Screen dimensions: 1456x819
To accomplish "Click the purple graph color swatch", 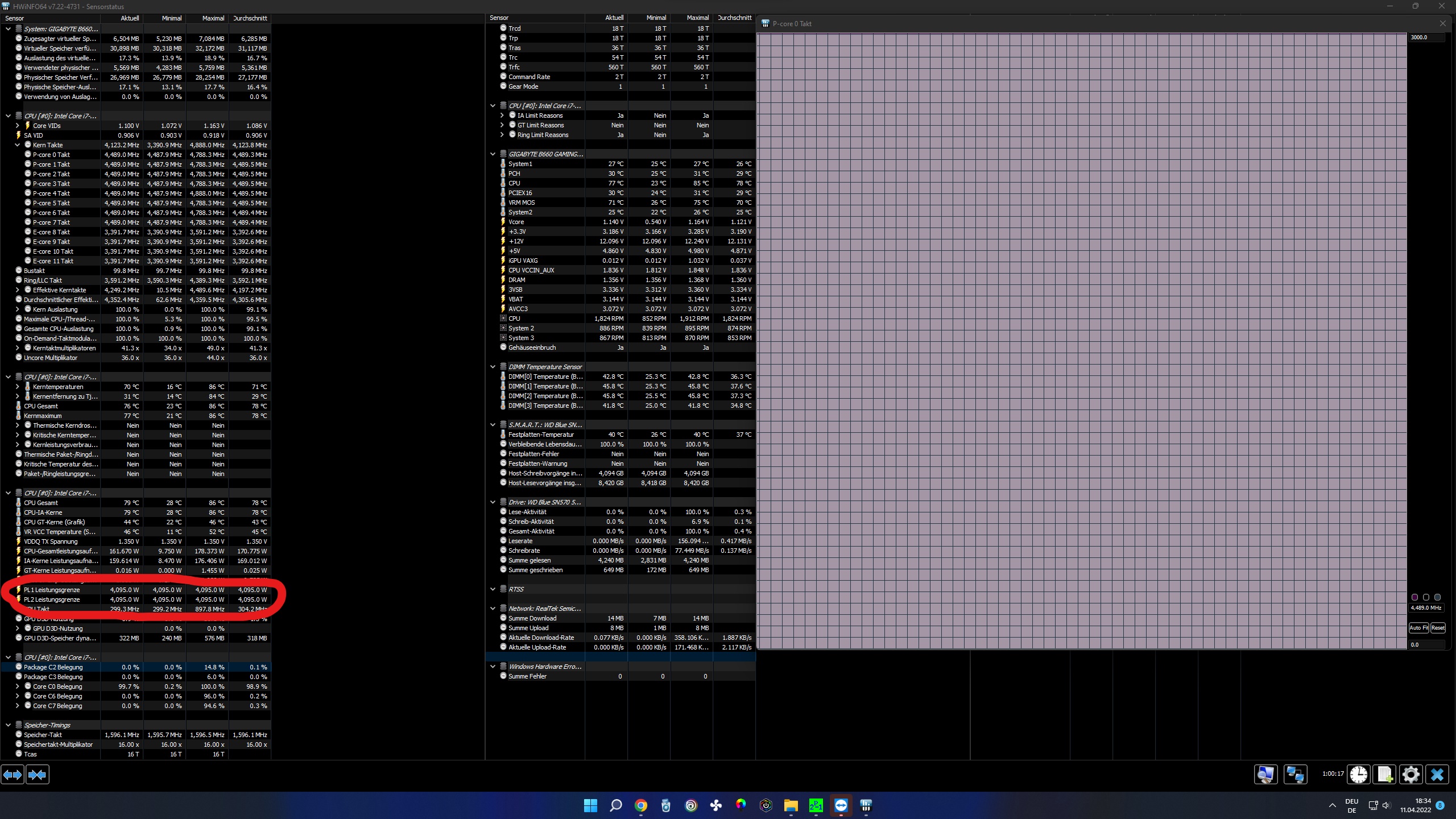I will 1414,597.
